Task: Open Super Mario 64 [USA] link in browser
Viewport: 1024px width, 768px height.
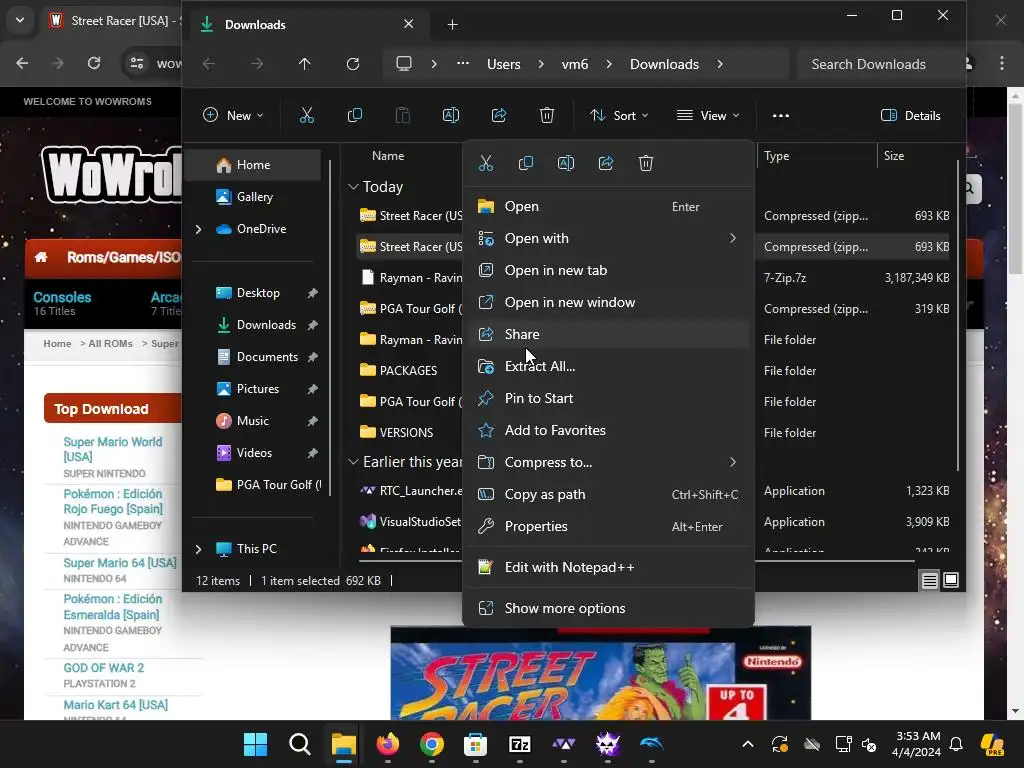Action: coord(120,563)
